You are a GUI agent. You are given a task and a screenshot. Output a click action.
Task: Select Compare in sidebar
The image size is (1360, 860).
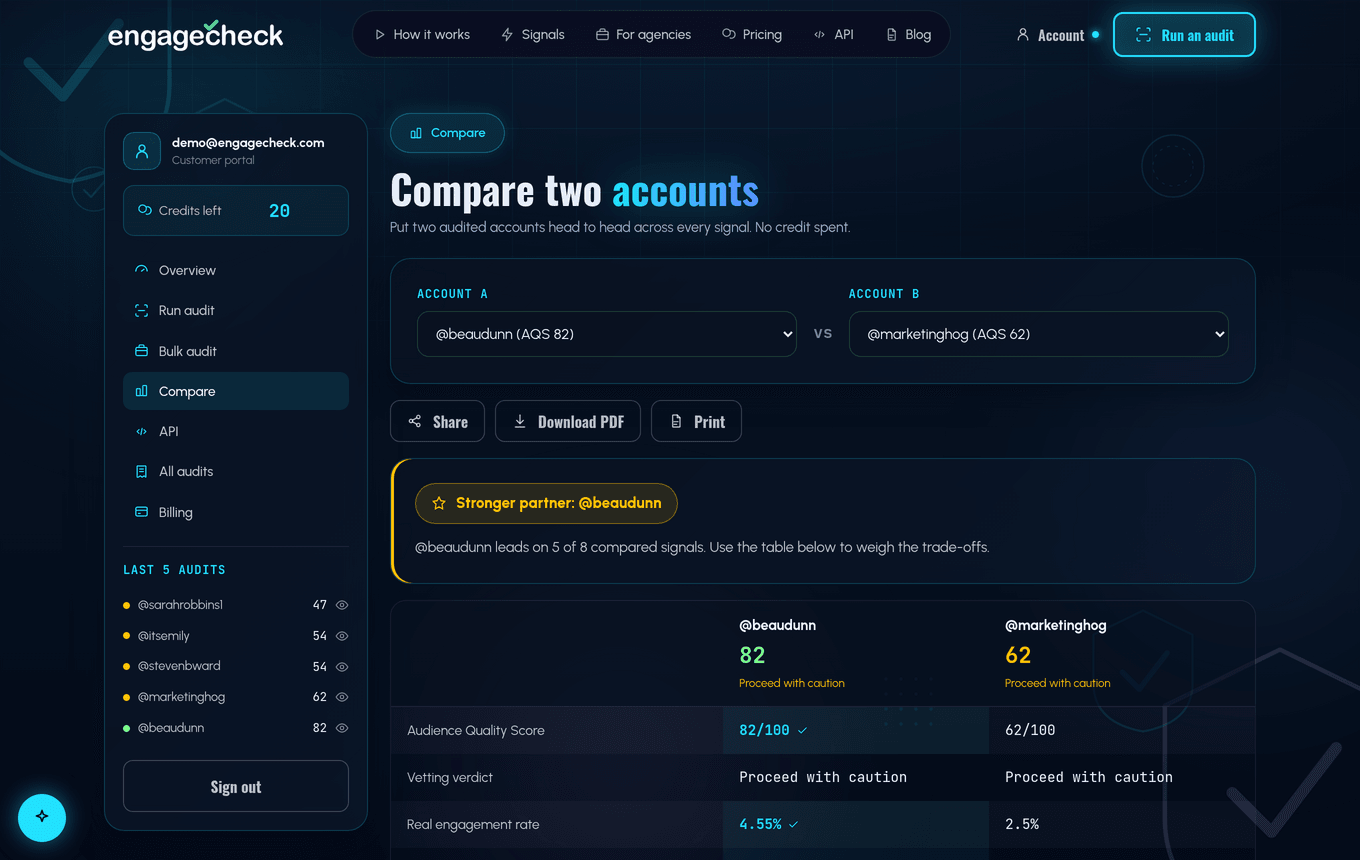(236, 391)
